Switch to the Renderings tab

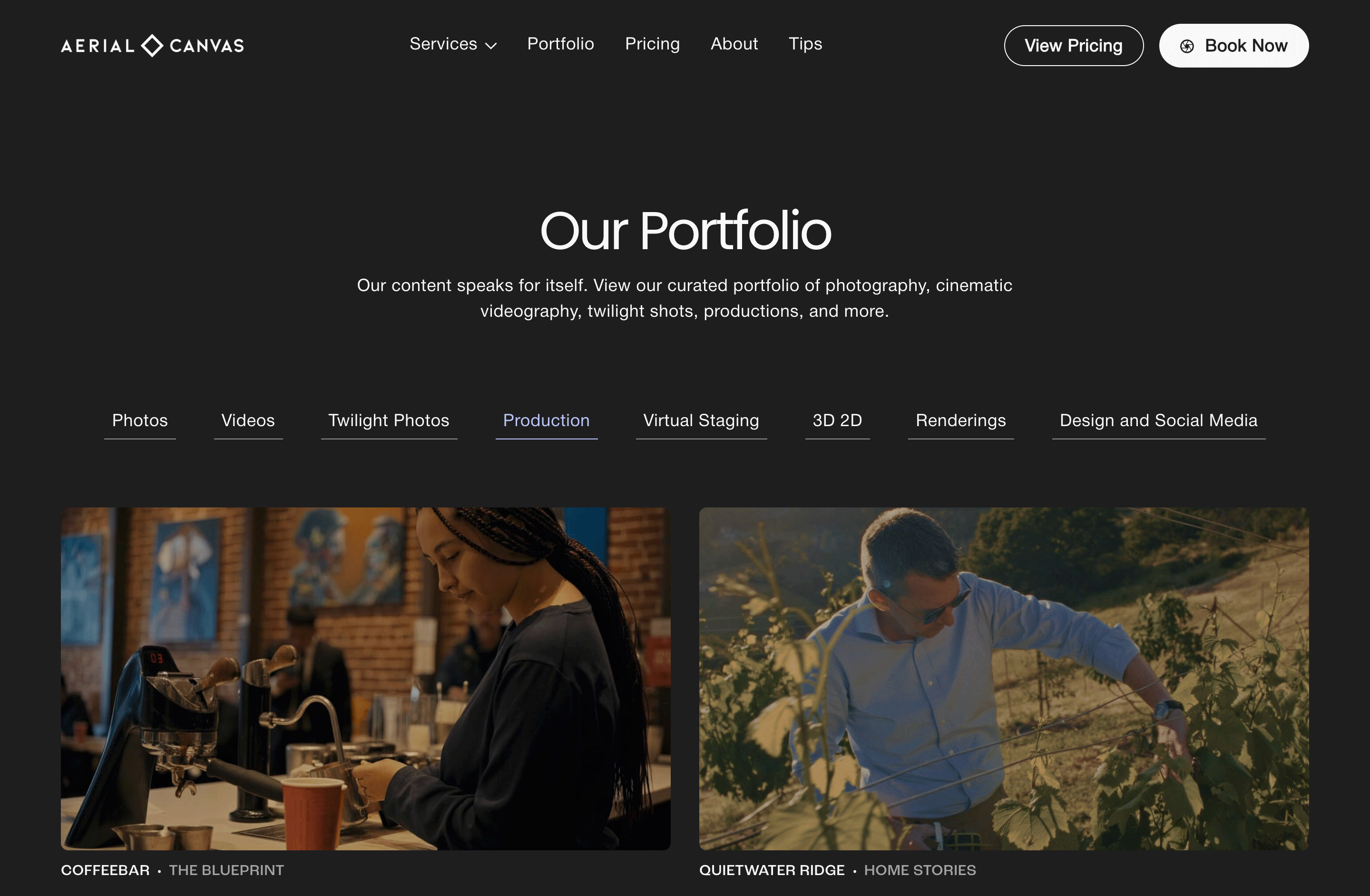tap(961, 421)
